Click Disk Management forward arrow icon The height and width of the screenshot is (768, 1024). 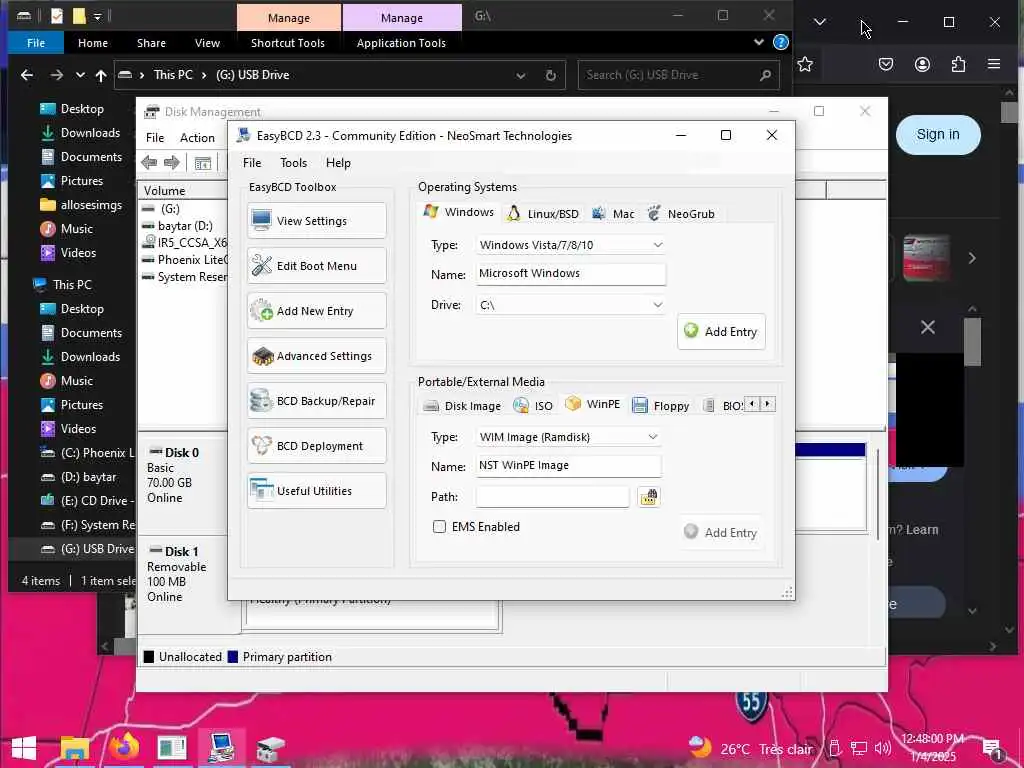point(172,163)
